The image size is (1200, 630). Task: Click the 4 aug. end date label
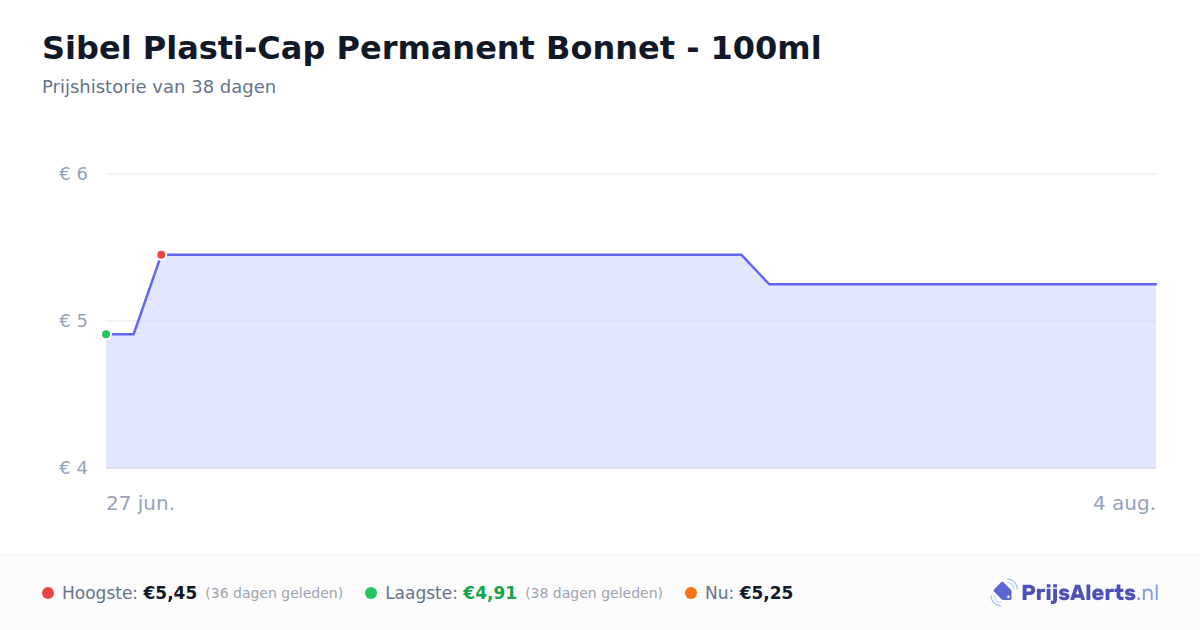coord(1124,503)
